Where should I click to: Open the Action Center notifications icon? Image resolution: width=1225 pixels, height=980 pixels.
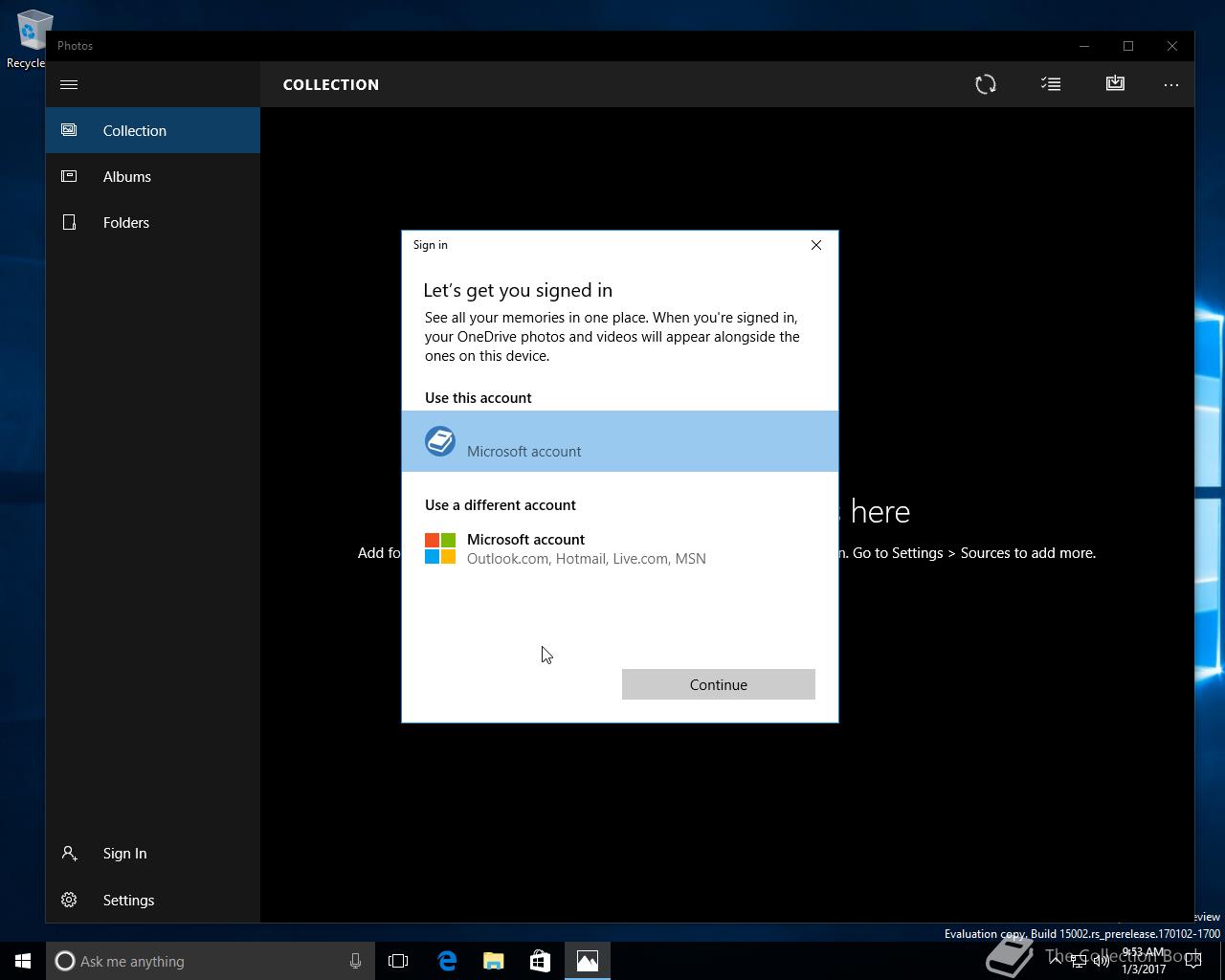coord(1193,961)
